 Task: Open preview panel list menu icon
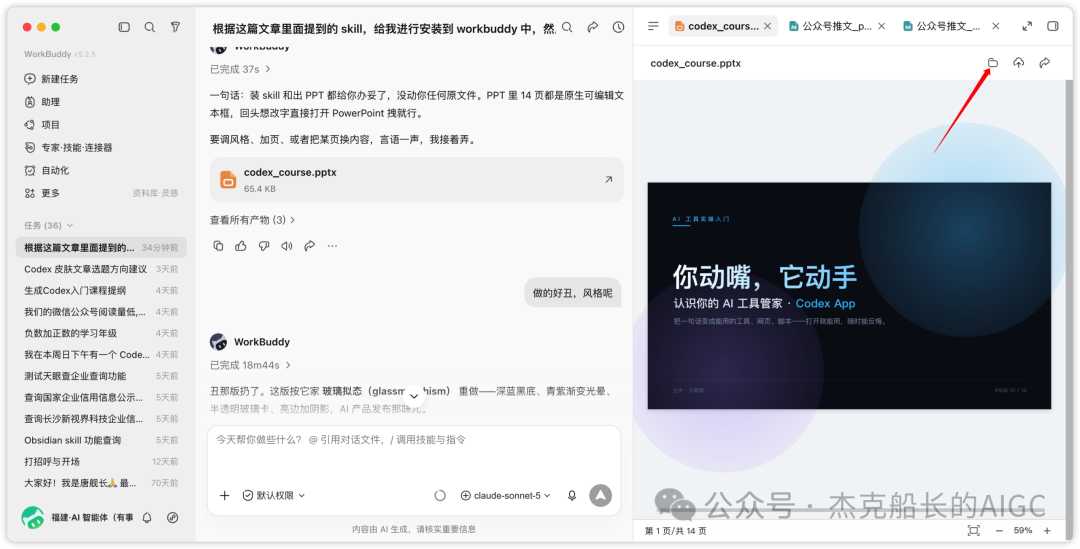pyautogui.click(x=654, y=26)
